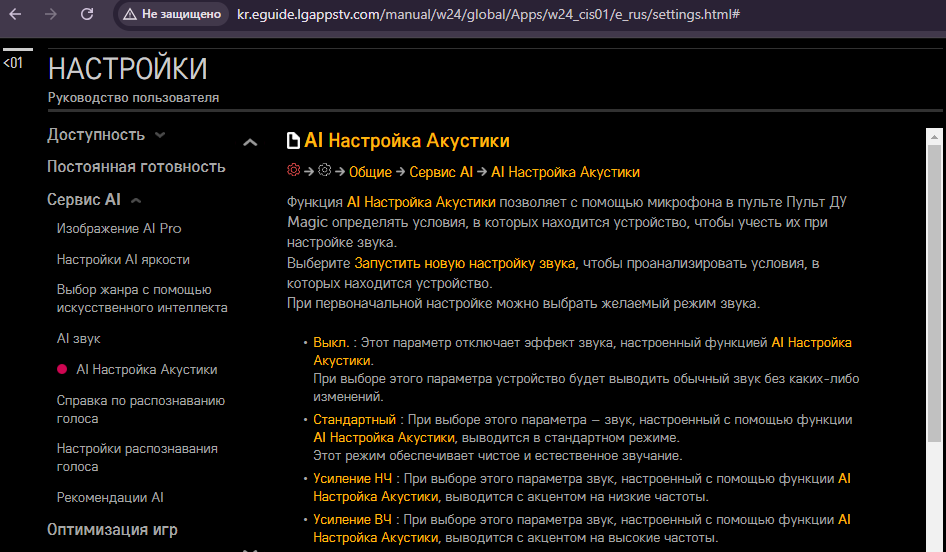Go back via the '<01' chapter icon
946x552 pixels.
pyautogui.click(x=13, y=63)
